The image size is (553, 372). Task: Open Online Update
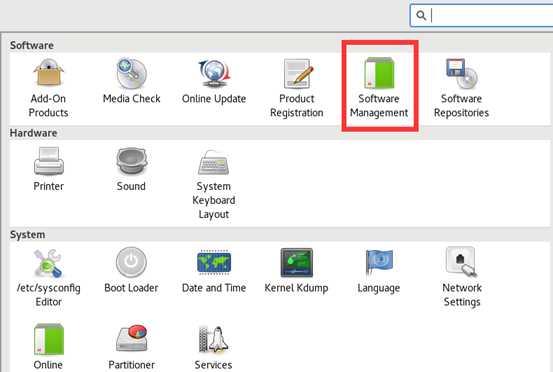[x=214, y=81]
